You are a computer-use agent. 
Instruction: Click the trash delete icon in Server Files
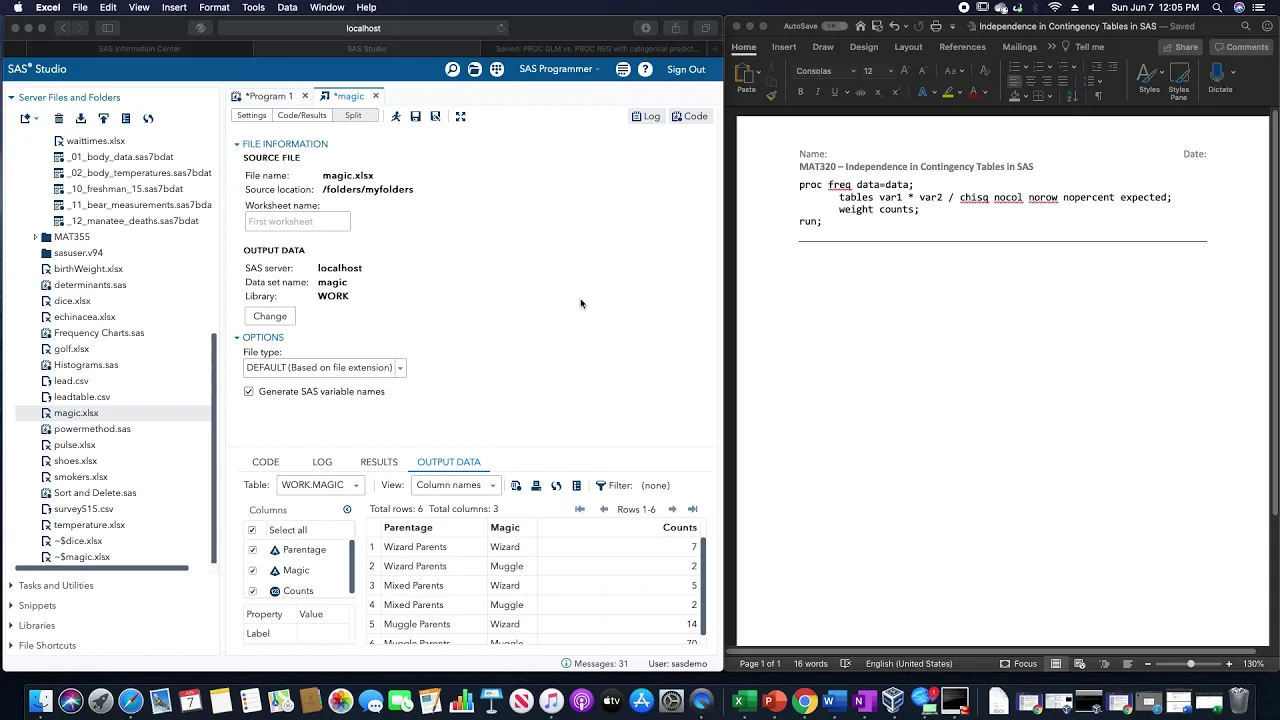click(59, 118)
